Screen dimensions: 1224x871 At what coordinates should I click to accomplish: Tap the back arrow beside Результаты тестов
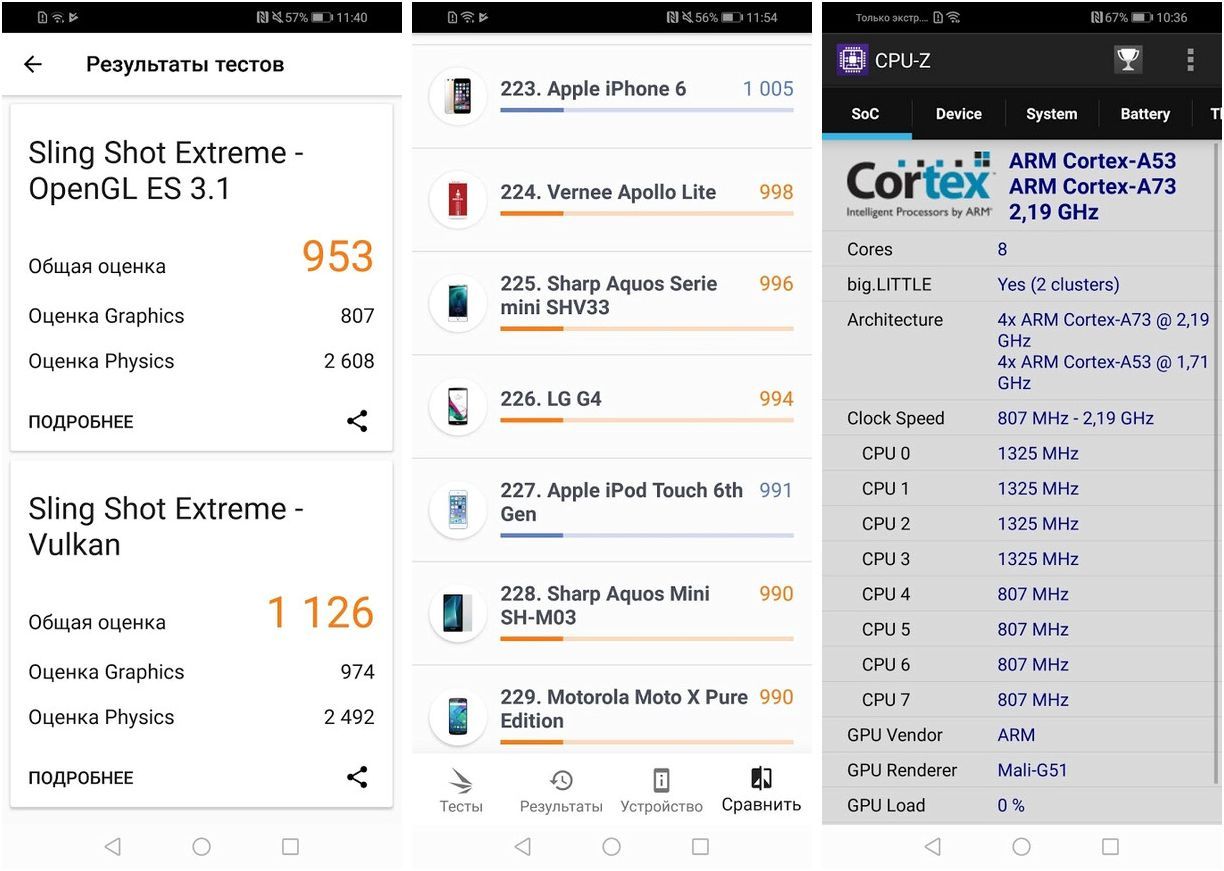33,65
